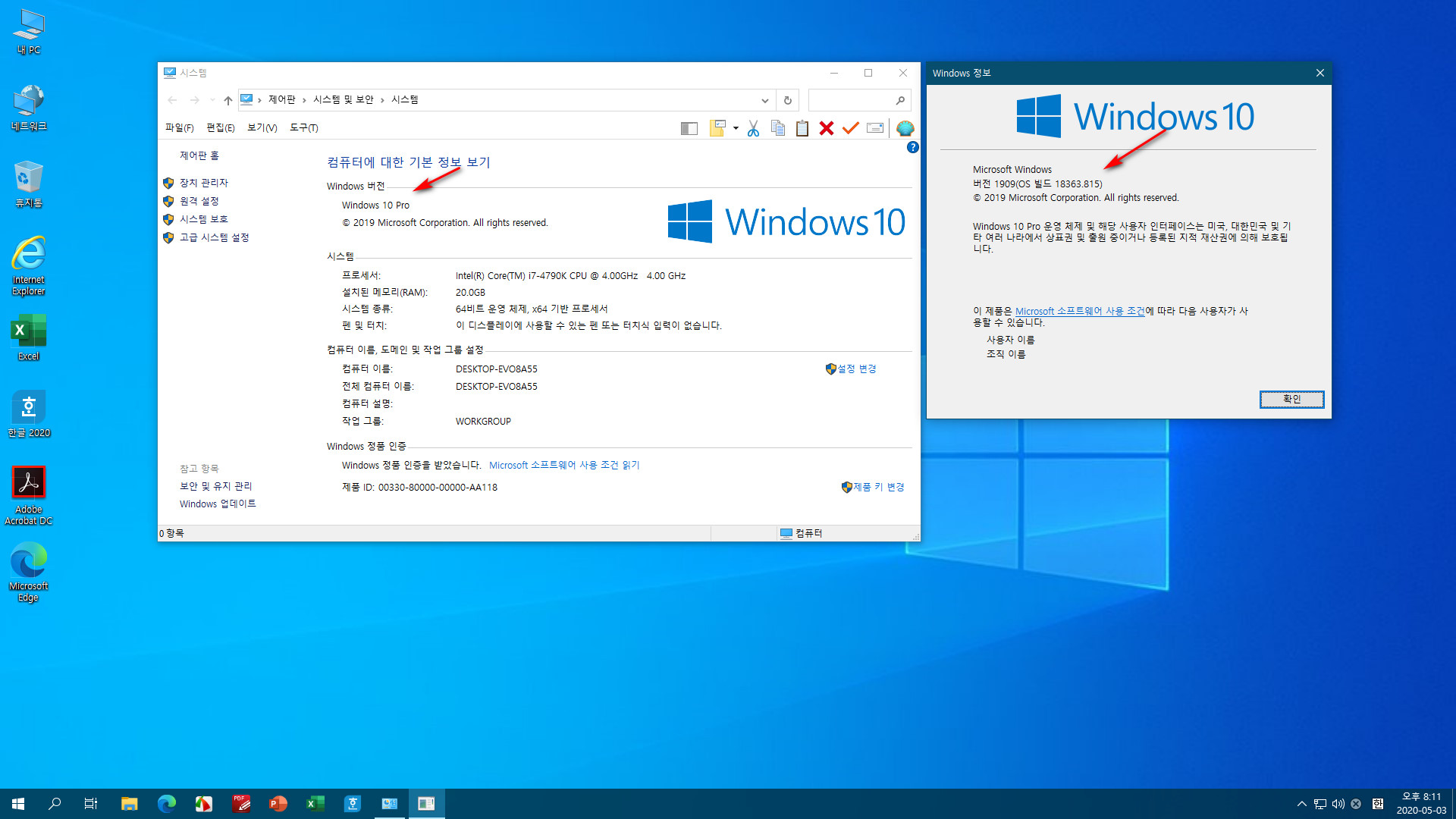The height and width of the screenshot is (819, 1456).
Task: Click the network tray icon
Action: point(1320,804)
